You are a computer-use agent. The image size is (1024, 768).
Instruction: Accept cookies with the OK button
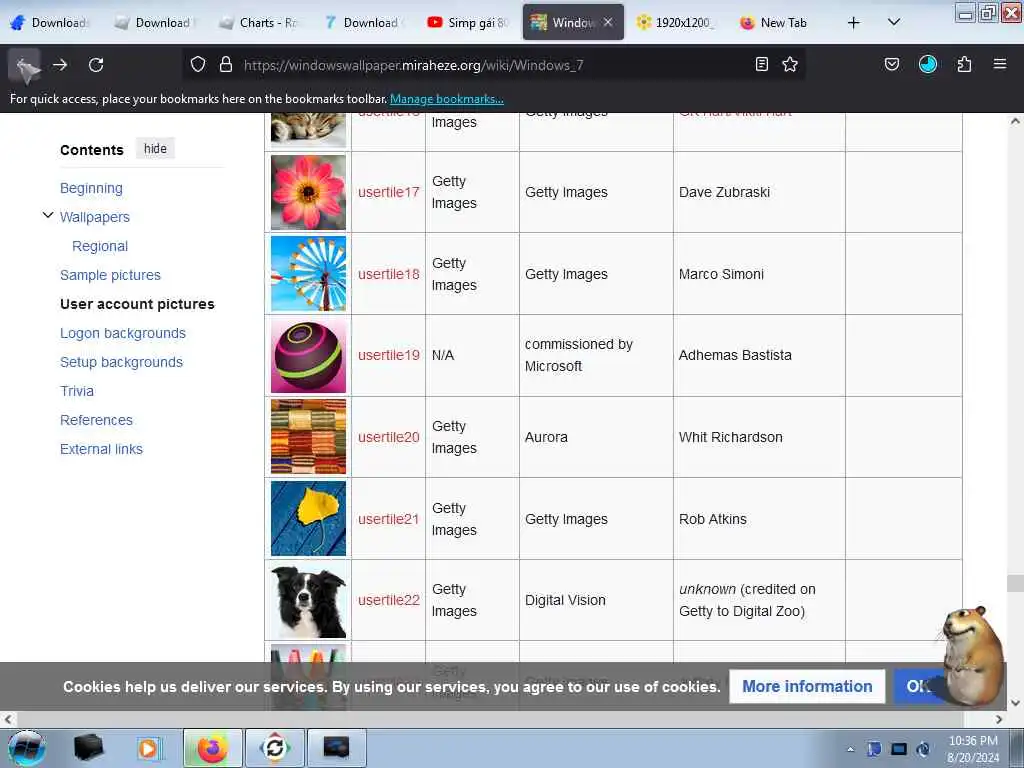(x=918, y=686)
